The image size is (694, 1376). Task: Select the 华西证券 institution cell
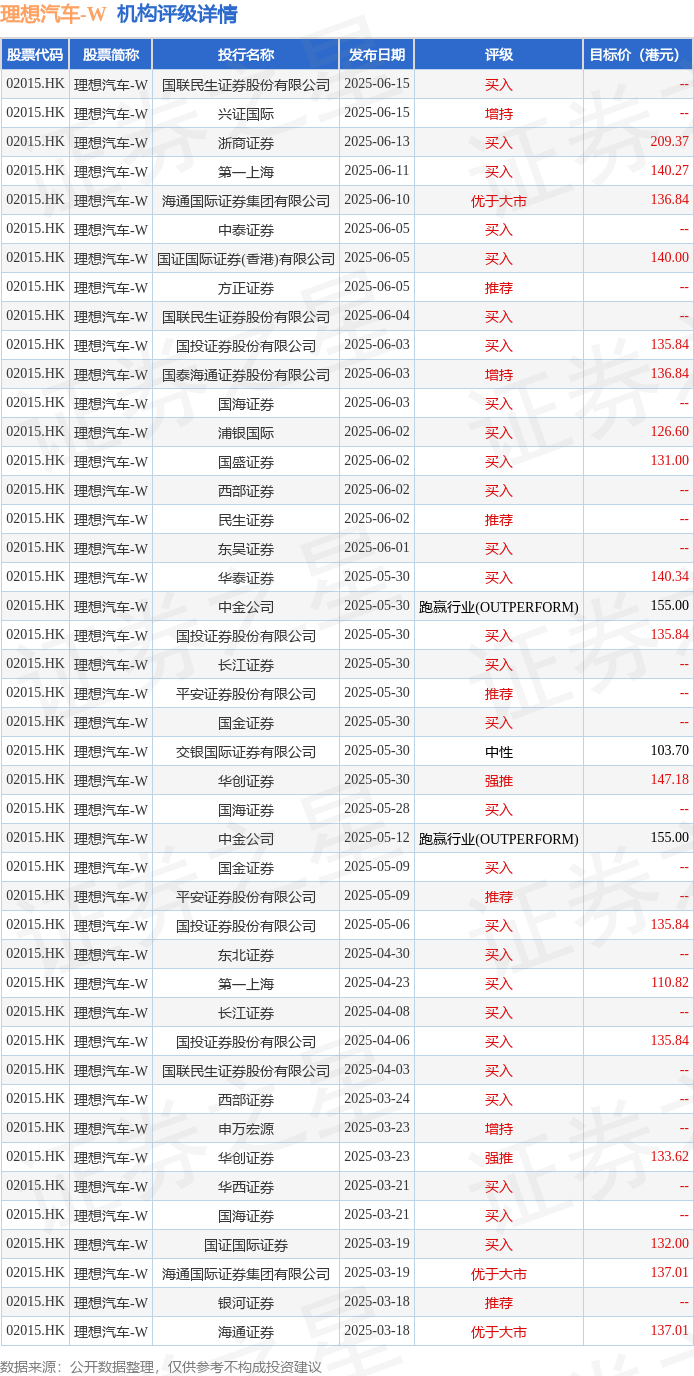pos(246,1187)
